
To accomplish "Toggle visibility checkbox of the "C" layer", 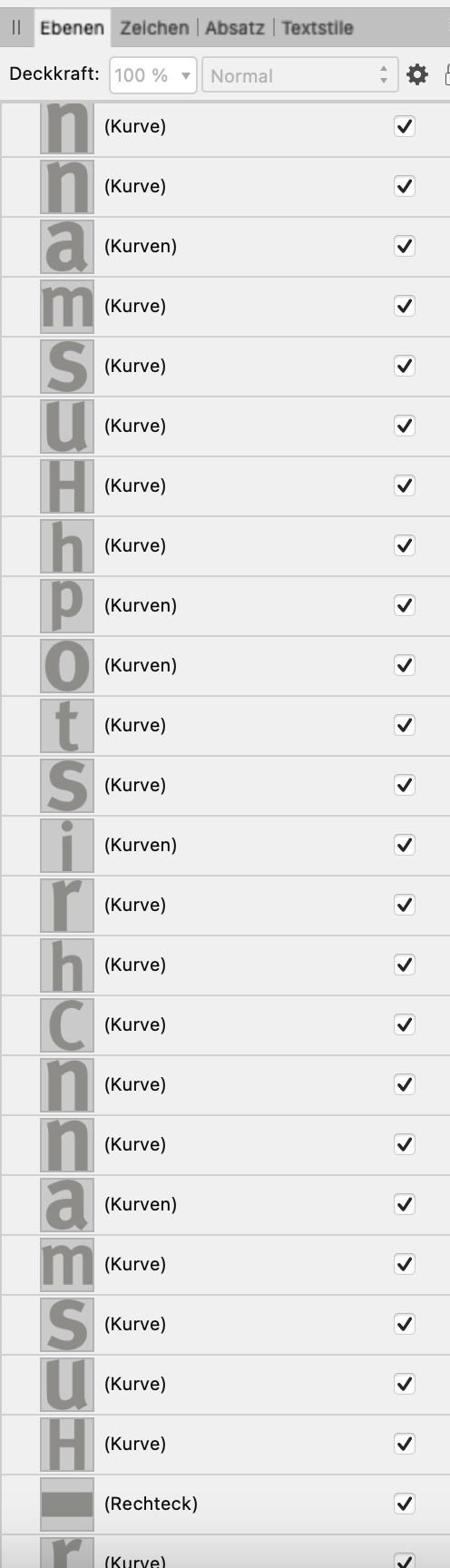I will click(405, 1024).
